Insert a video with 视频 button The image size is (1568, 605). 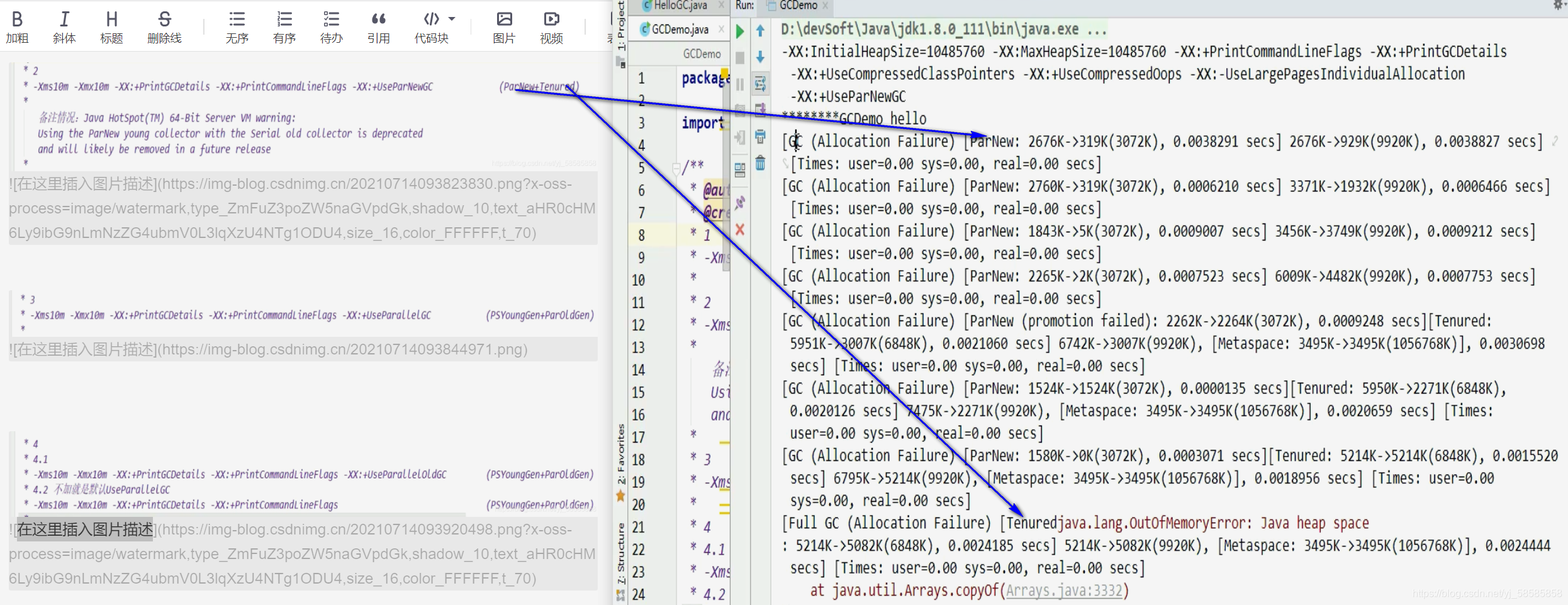pos(551,28)
